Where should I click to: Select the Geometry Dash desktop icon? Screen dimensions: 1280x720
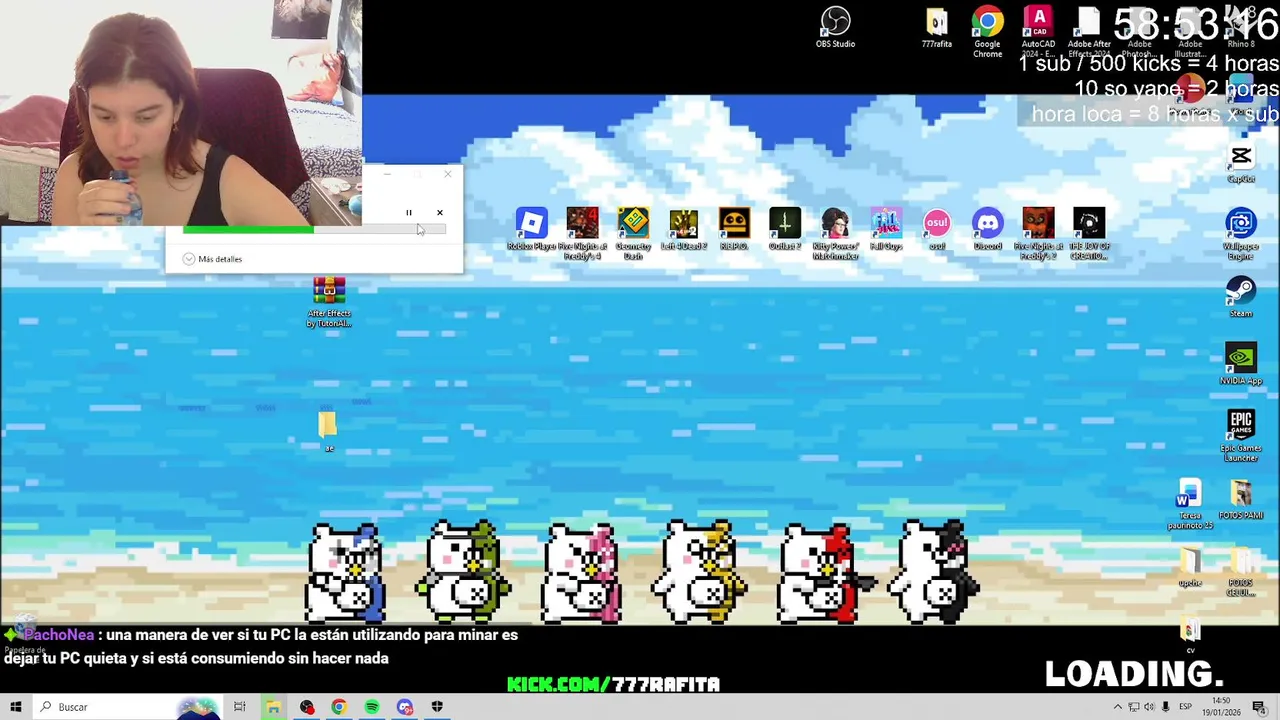(x=633, y=233)
